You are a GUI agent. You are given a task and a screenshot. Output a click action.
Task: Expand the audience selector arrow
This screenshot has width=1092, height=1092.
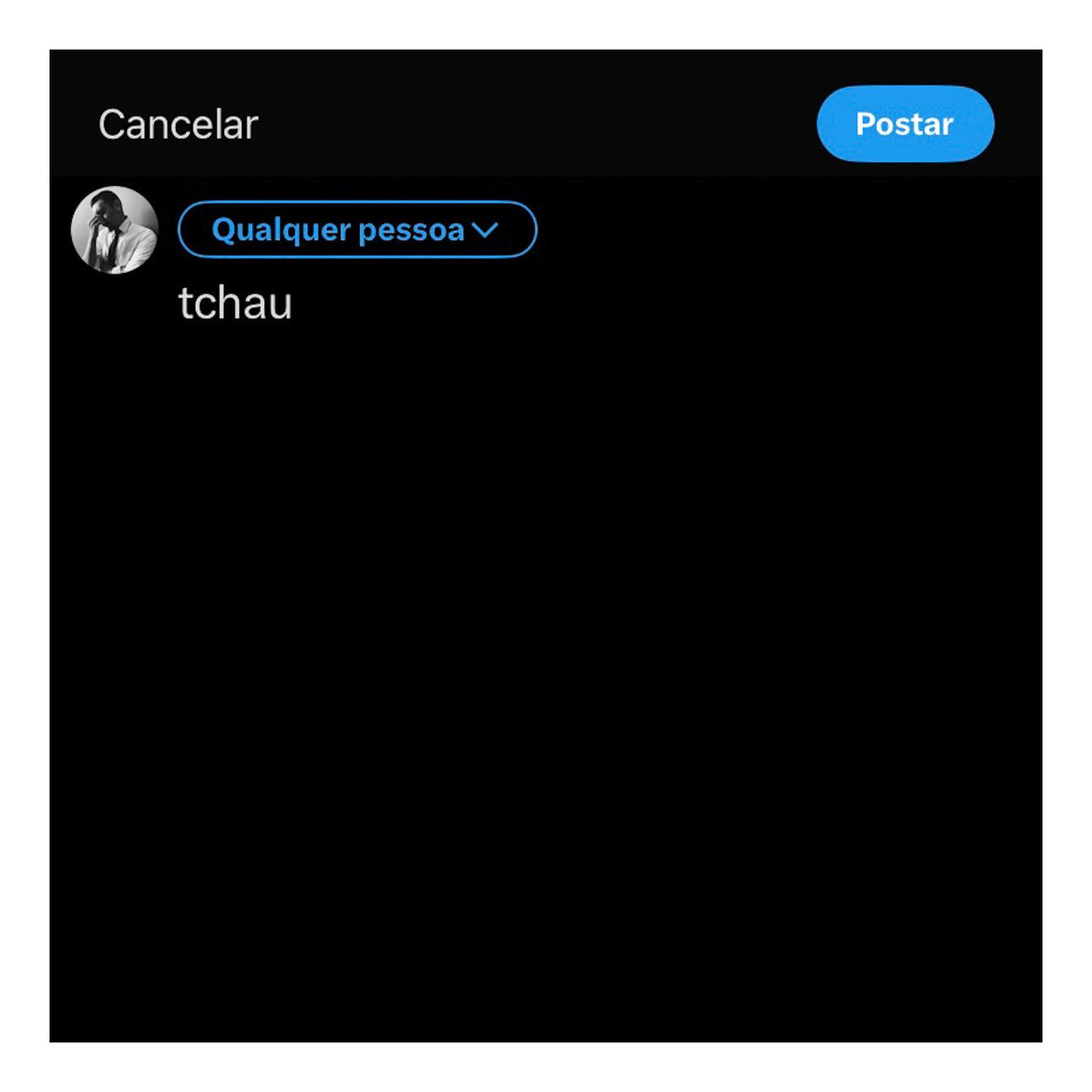pos(486,230)
